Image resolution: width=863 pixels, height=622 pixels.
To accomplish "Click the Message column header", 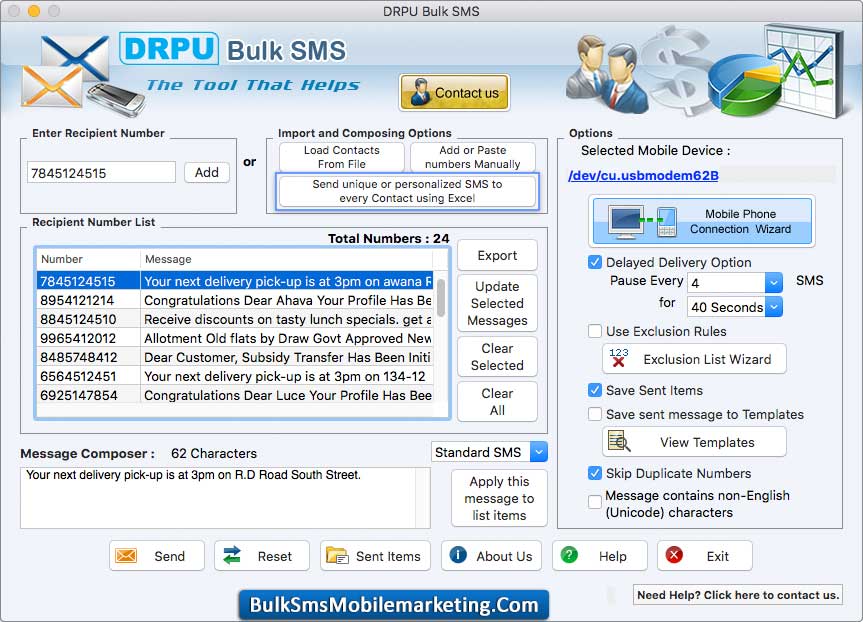I will pos(286,259).
